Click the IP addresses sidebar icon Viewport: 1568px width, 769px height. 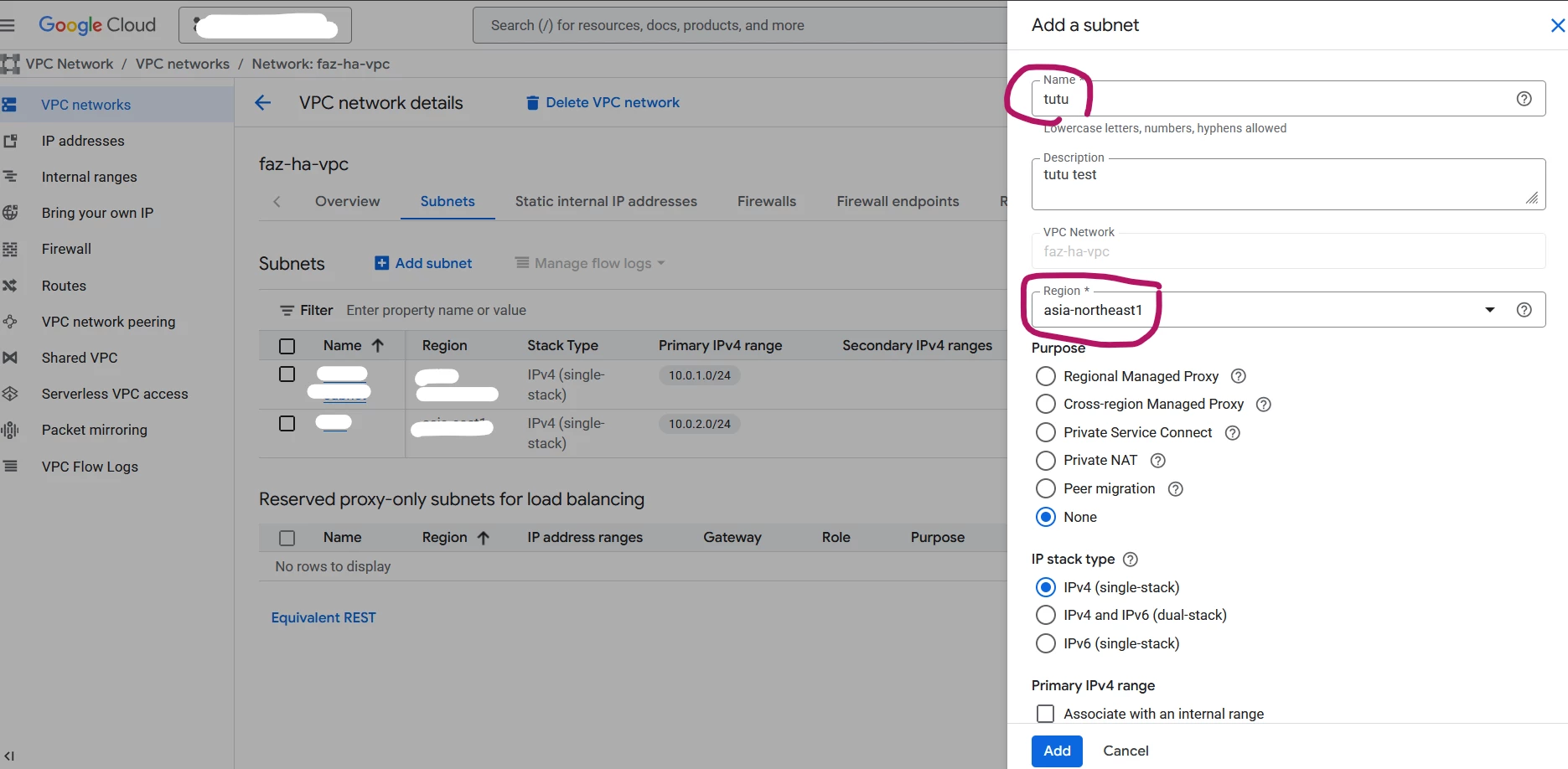[10, 141]
